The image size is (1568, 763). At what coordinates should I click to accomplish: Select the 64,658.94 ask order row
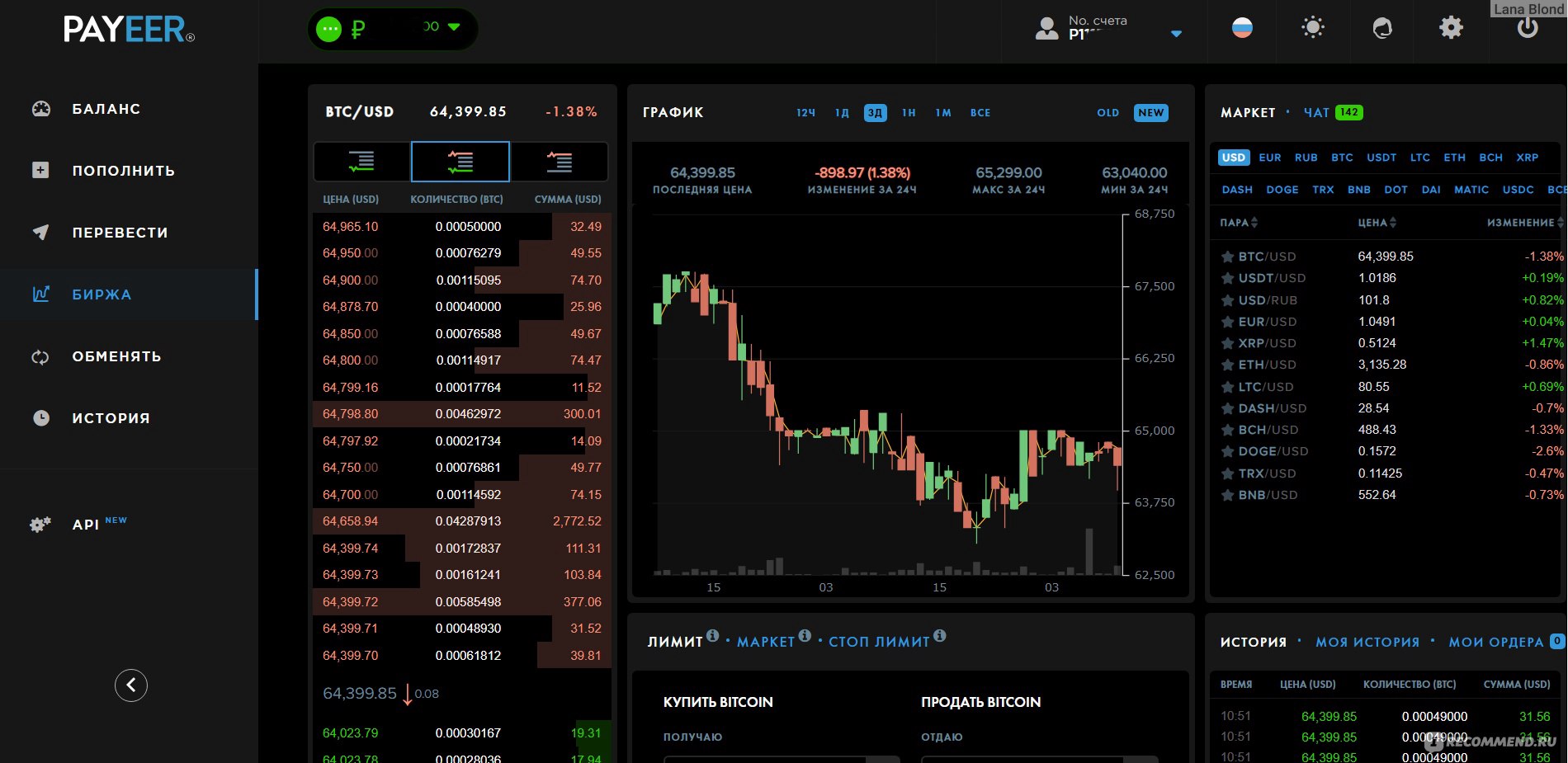[x=462, y=521]
